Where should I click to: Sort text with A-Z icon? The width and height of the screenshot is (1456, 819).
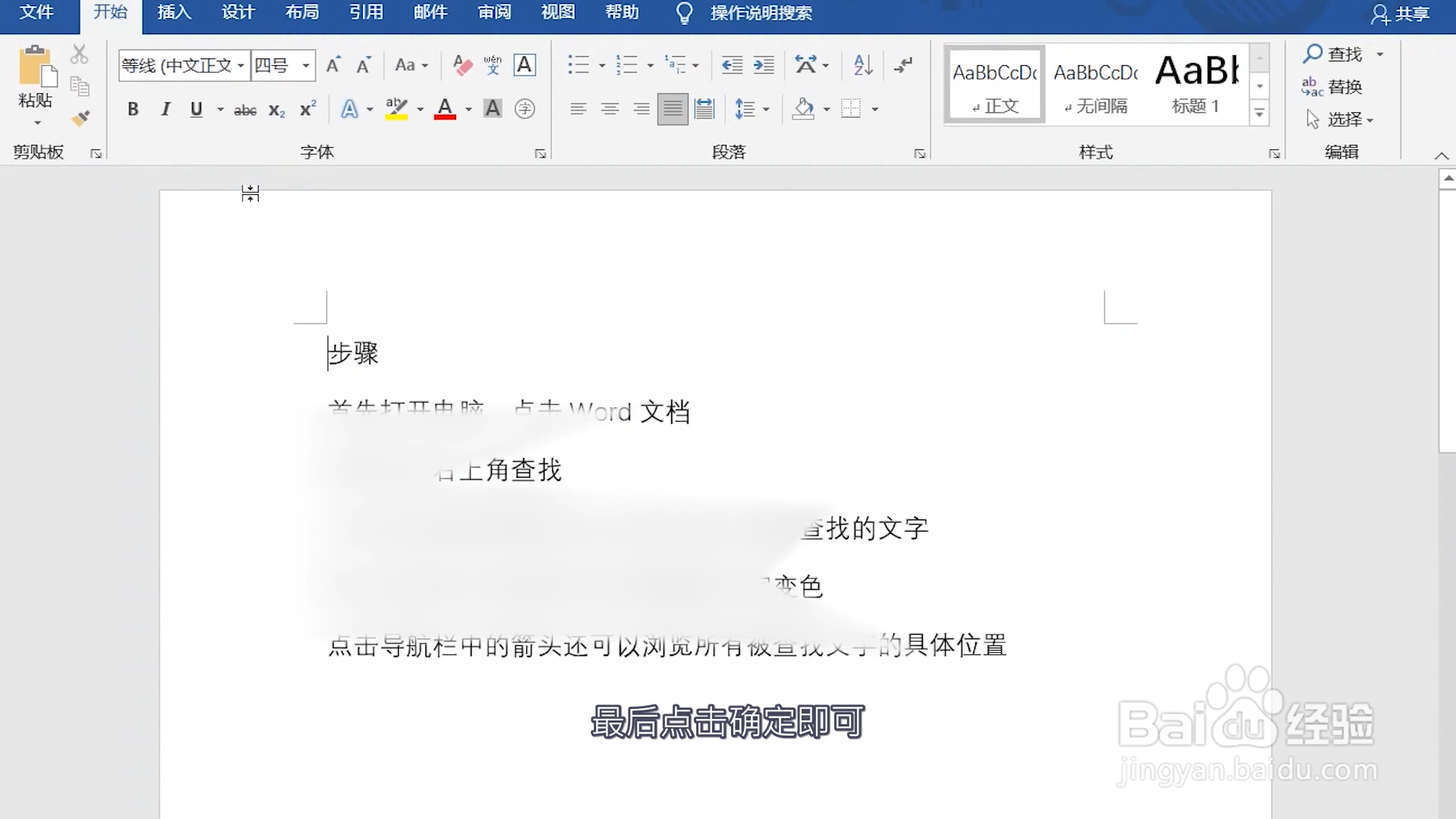pyautogui.click(x=863, y=65)
